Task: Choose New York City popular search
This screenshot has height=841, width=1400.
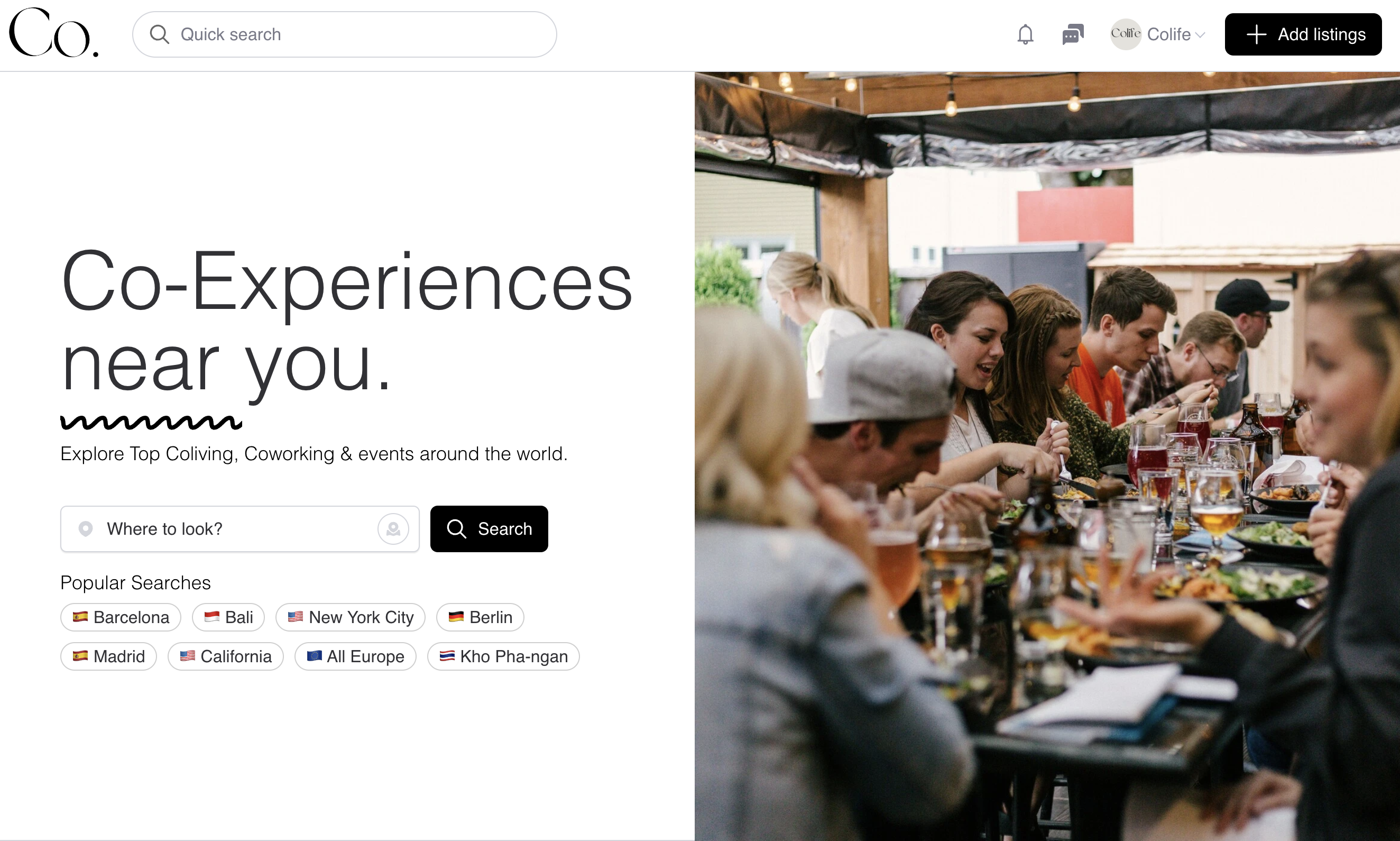Action: point(351,617)
